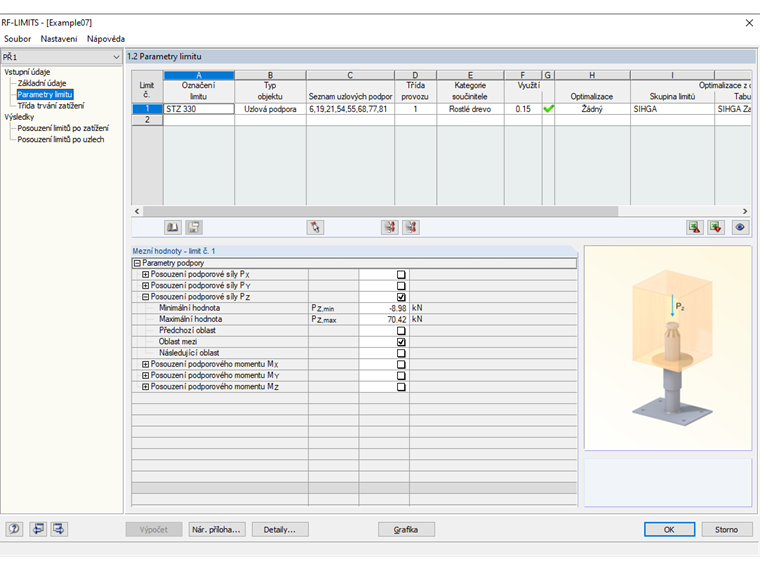The height and width of the screenshot is (570, 760).
Task: Open the library book icon under the table
Action: point(173,227)
